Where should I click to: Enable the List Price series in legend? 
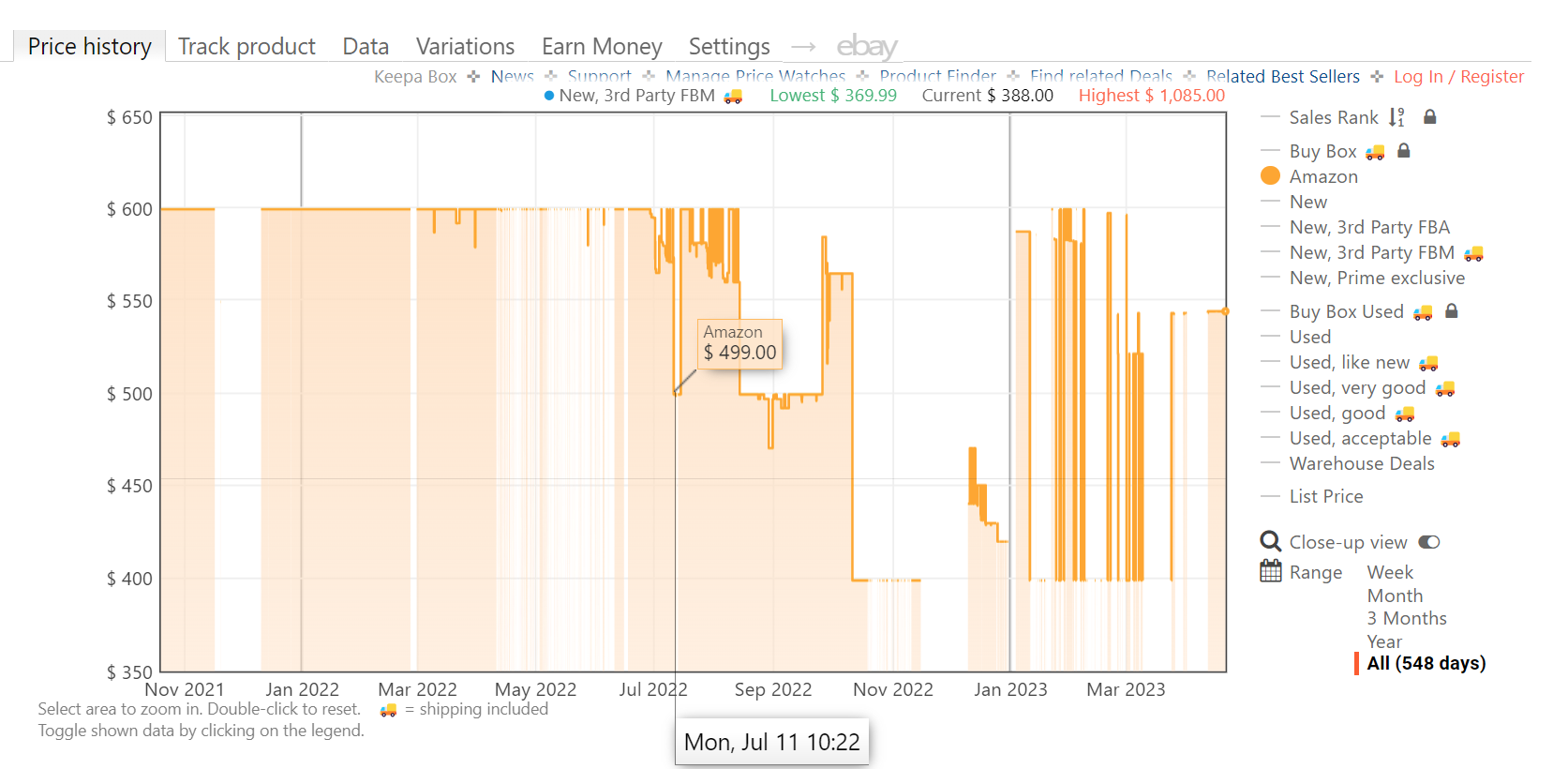(1325, 496)
